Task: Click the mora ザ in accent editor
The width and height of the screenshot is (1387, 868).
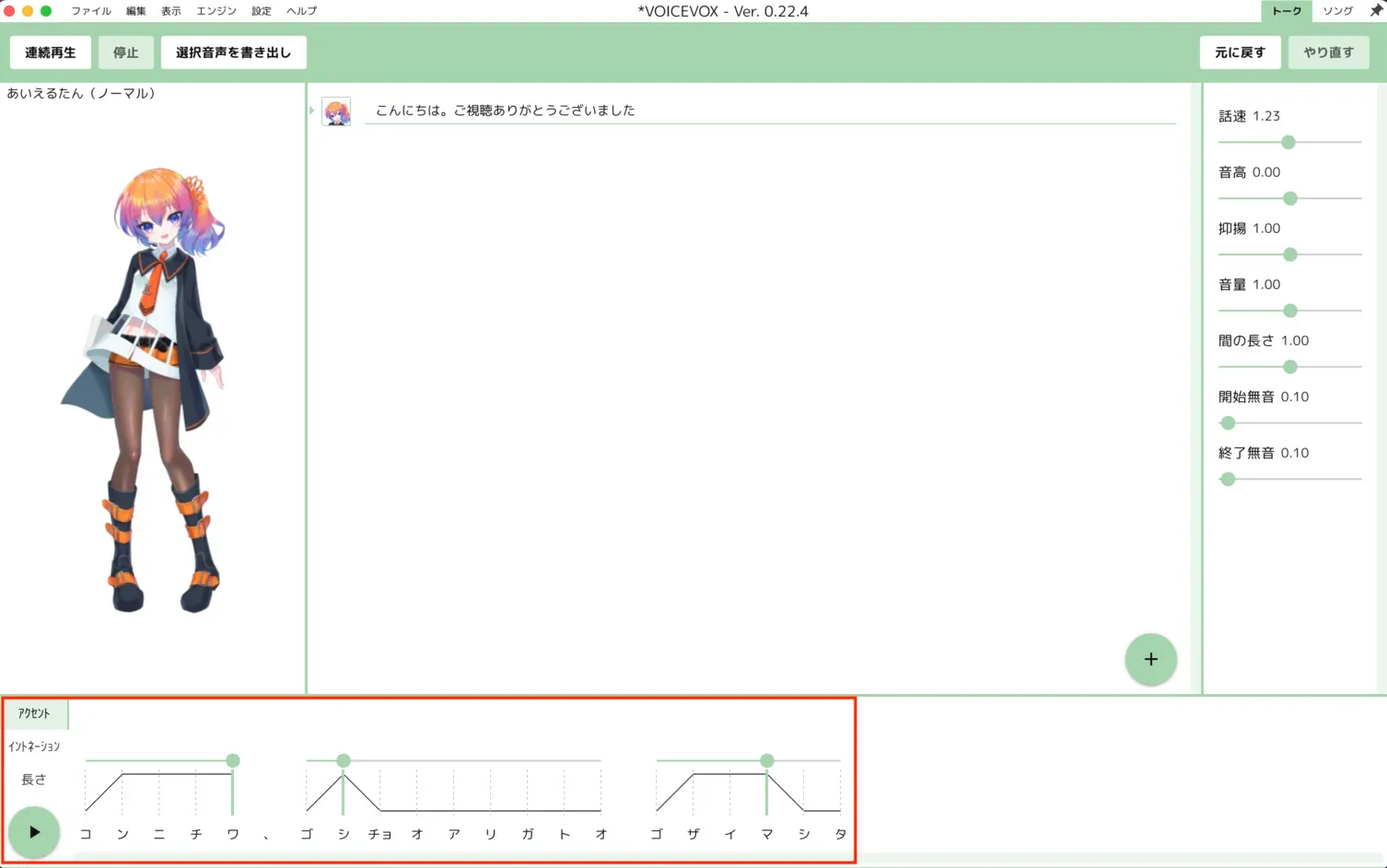Action: [x=693, y=834]
